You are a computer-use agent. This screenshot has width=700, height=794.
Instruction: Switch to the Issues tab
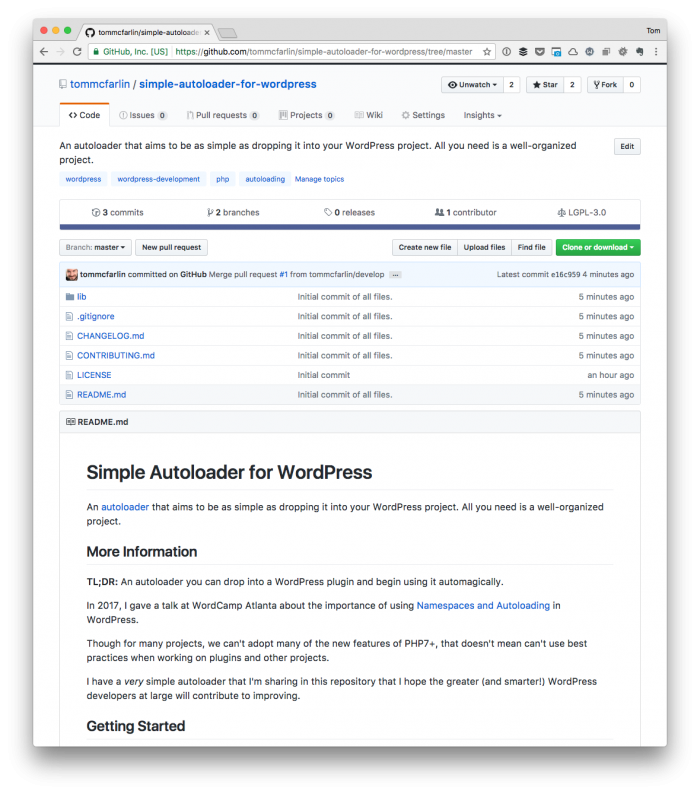142,115
